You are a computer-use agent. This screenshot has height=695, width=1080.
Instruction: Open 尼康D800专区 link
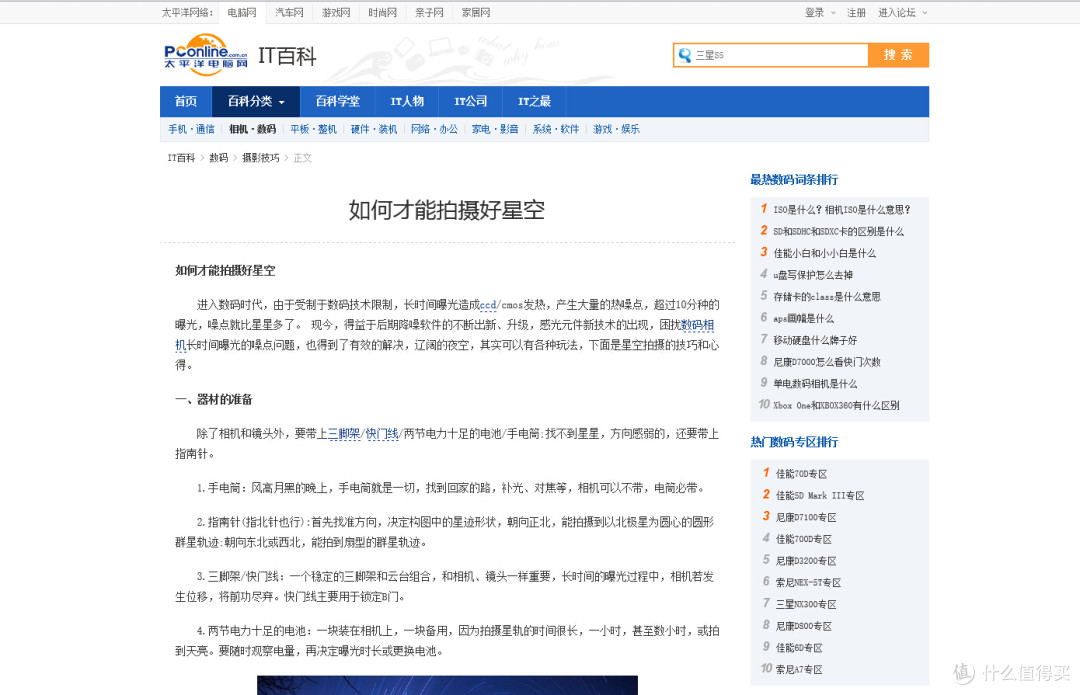pos(804,626)
